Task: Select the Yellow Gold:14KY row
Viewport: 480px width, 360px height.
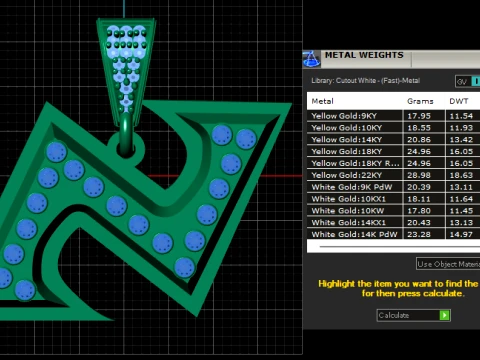Action: click(x=393, y=140)
